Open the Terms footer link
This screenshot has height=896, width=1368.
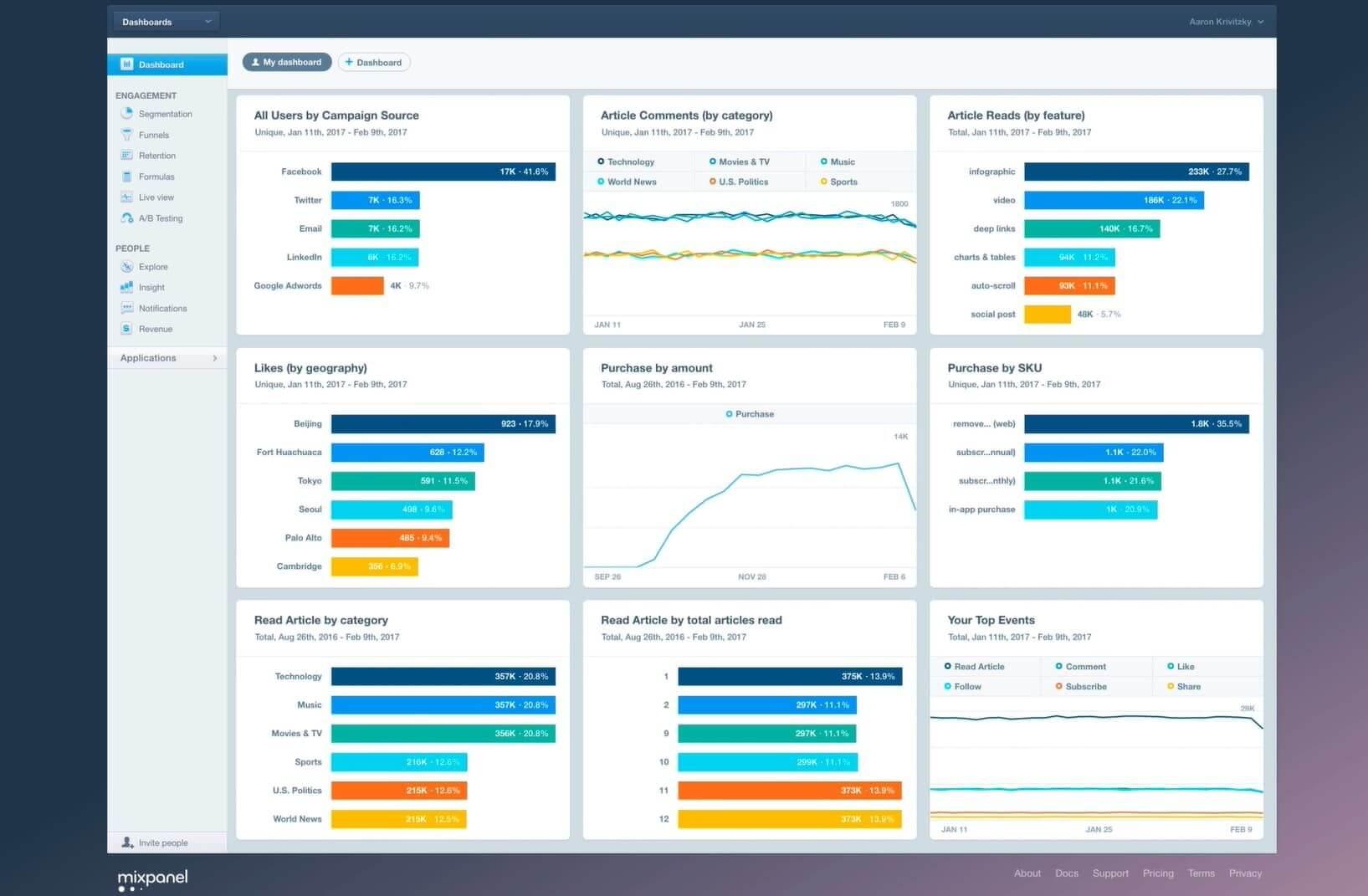pyautogui.click(x=1201, y=873)
